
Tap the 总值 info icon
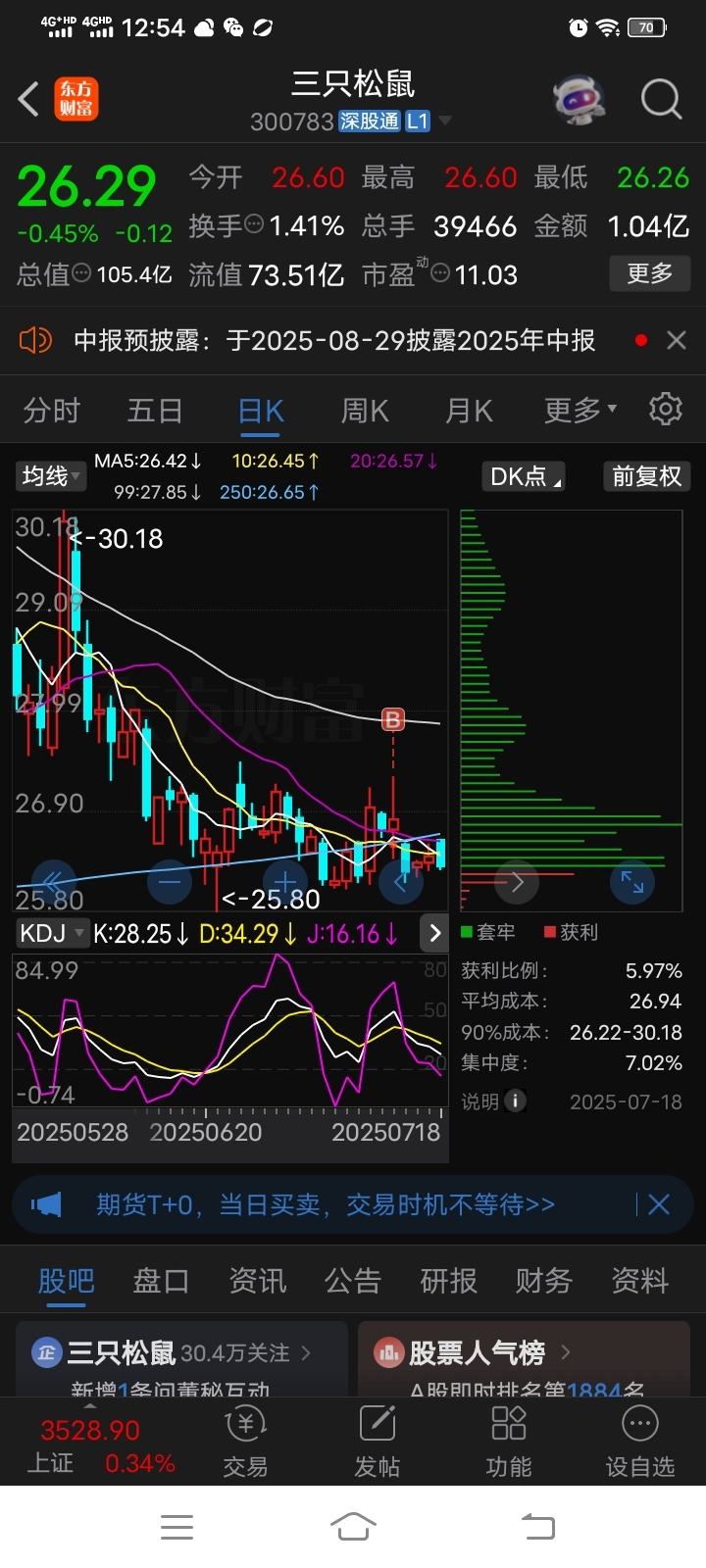pos(81,273)
